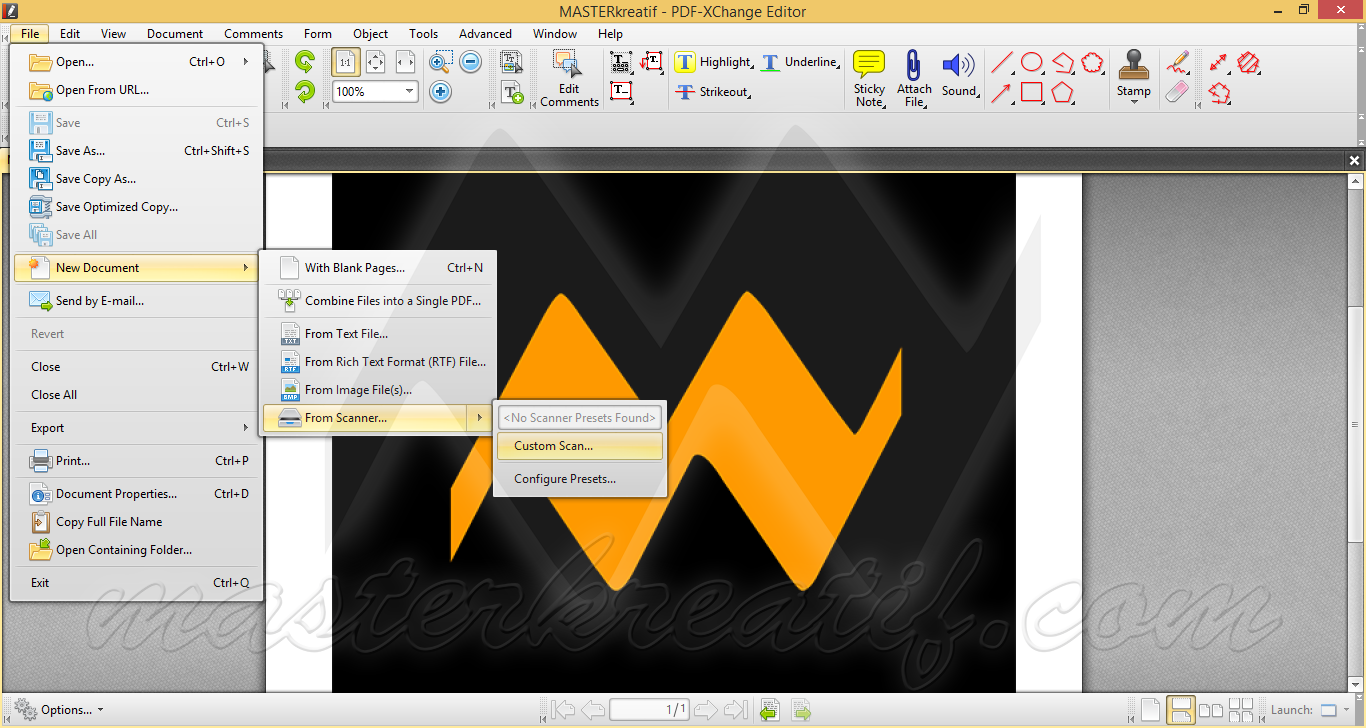Select the Distance measuring tool
Viewport: 1366px width, 728px height.
pos(1218,63)
